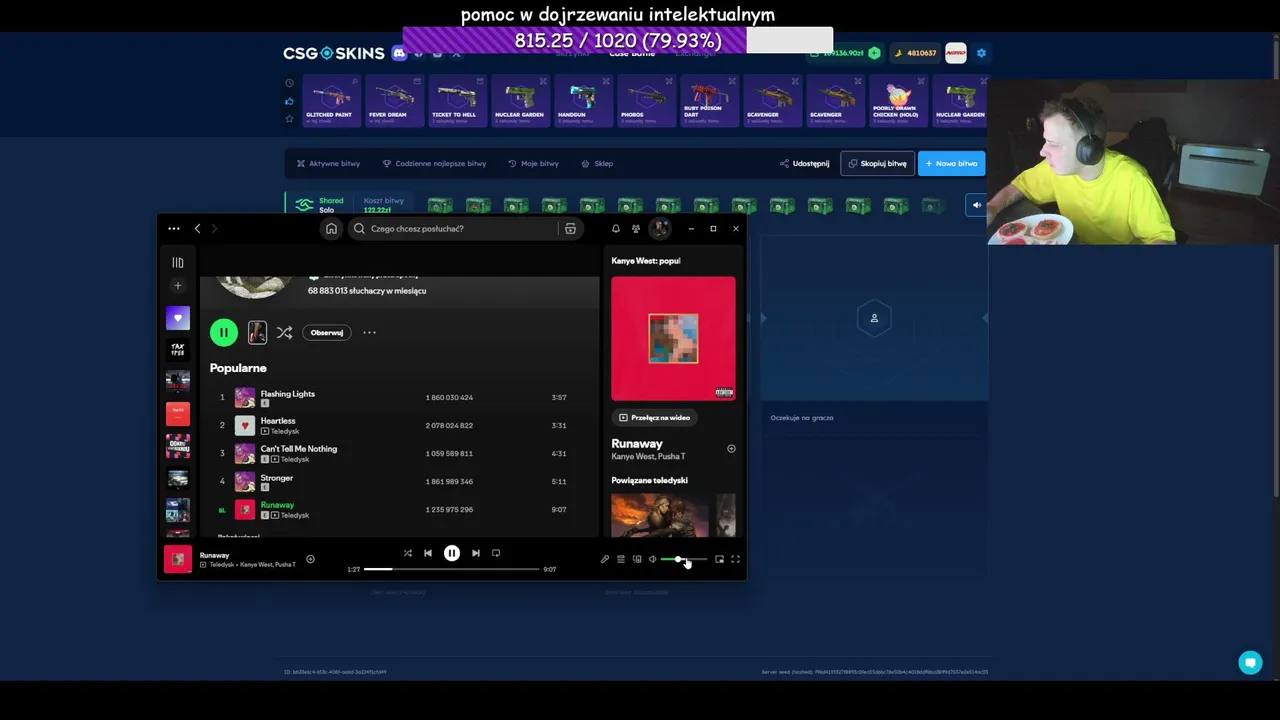Click the duration 9:07 in the Runaway row

coord(559,510)
